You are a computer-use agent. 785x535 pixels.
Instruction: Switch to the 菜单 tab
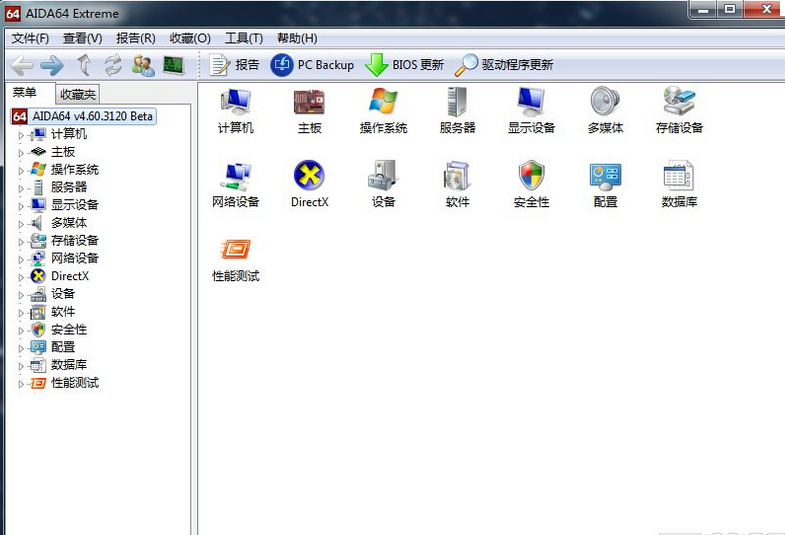pyautogui.click(x=25, y=93)
